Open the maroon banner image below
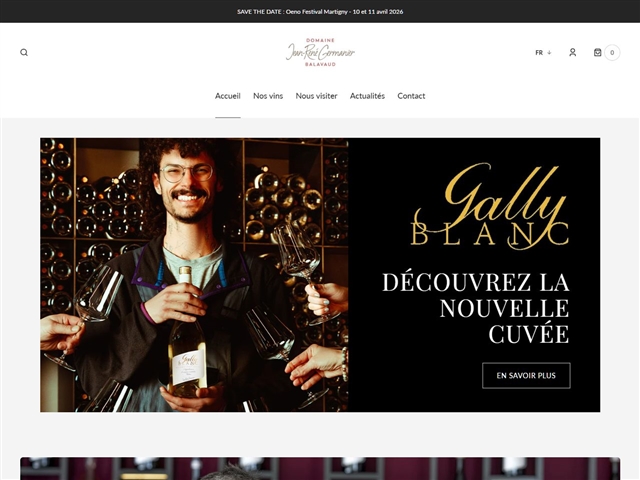Viewport: 640px width, 480px height. tap(320, 468)
